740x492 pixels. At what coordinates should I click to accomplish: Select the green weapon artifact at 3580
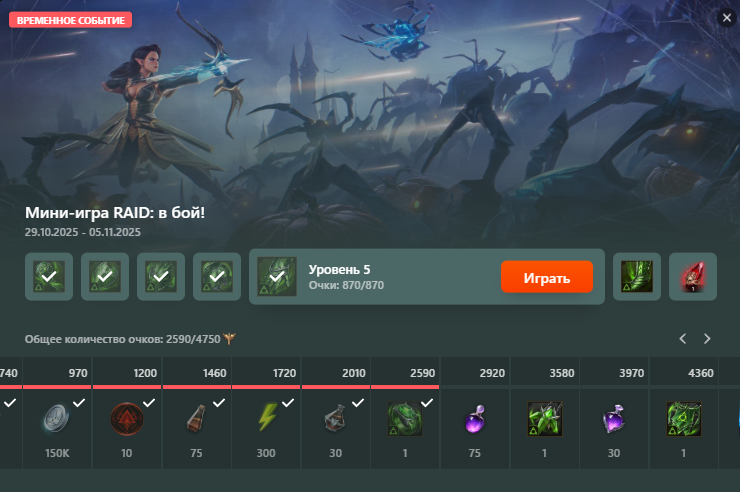pyautogui.click(x=545, y=418)
